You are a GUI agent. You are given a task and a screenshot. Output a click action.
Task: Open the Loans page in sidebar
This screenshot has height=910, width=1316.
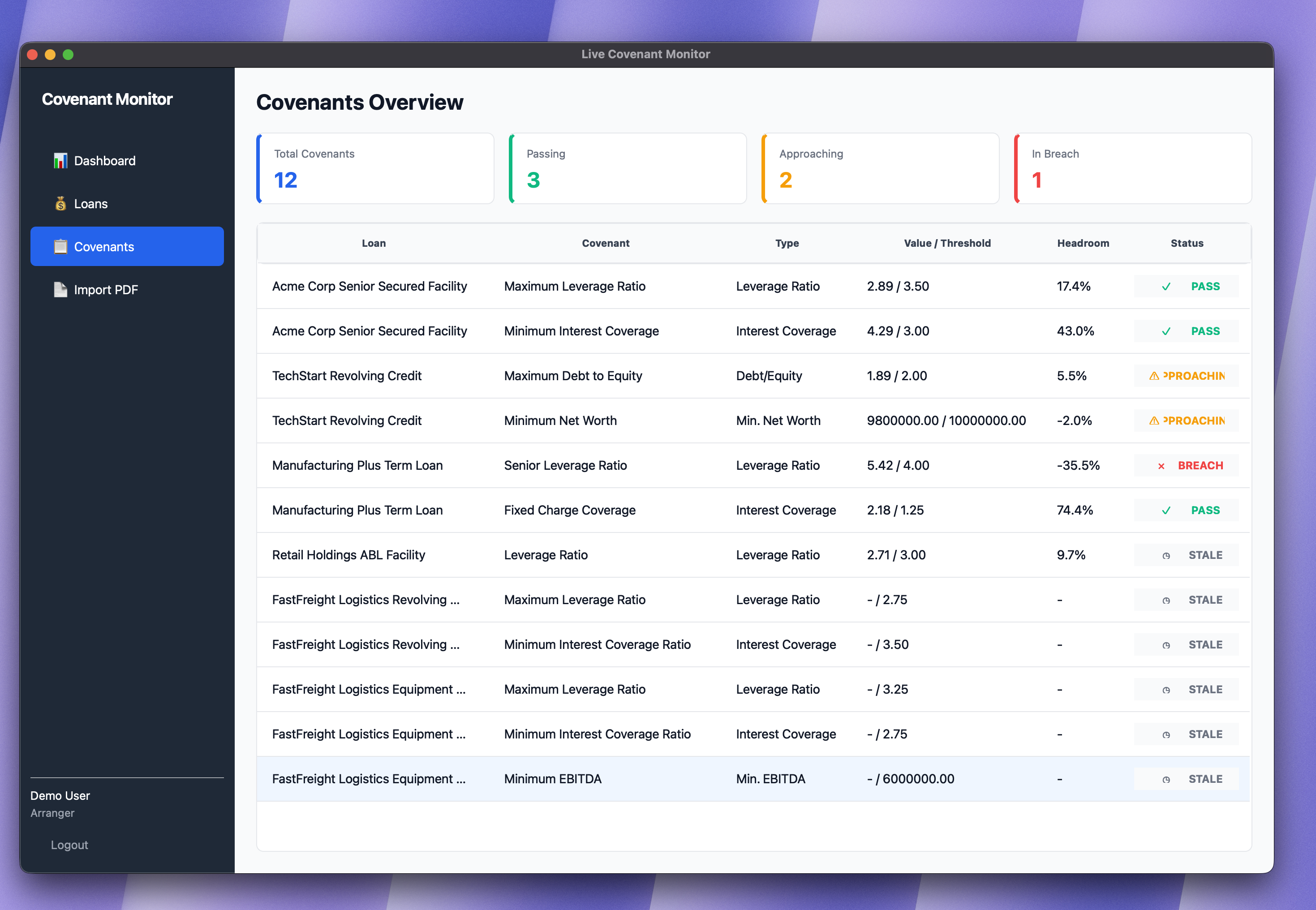pos(91,204)
